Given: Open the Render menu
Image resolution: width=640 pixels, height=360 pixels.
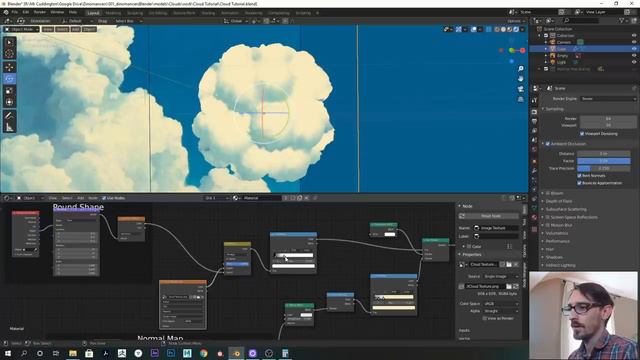Looking at the screenshot, I should tap(40, 12).
